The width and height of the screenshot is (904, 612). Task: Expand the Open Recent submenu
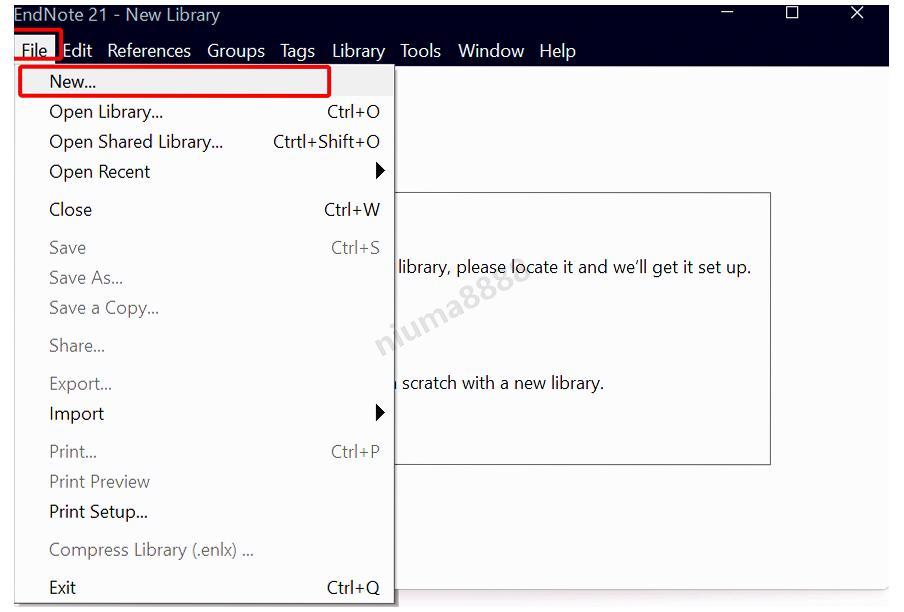[x=205, y=171]
